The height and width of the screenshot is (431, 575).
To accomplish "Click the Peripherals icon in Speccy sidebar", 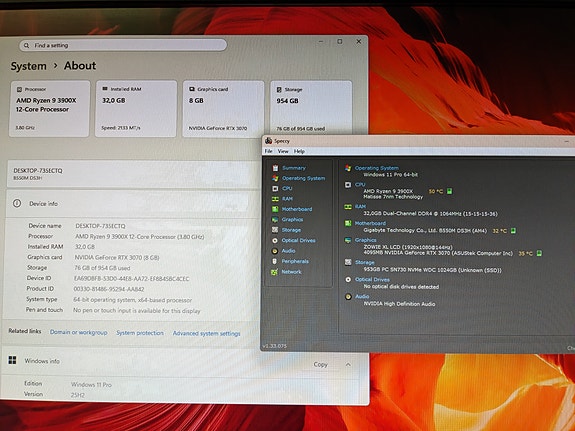I will click(x=274, y=261).
